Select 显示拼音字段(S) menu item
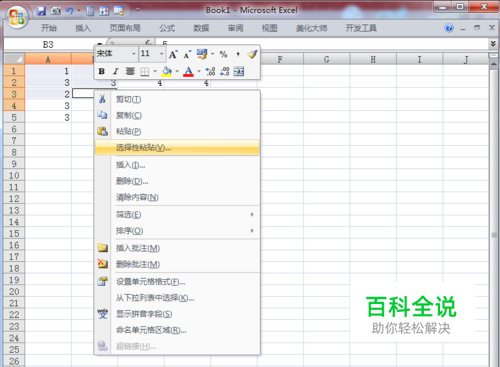This screenshot has height=367, width=500. (x=177, y=314)
